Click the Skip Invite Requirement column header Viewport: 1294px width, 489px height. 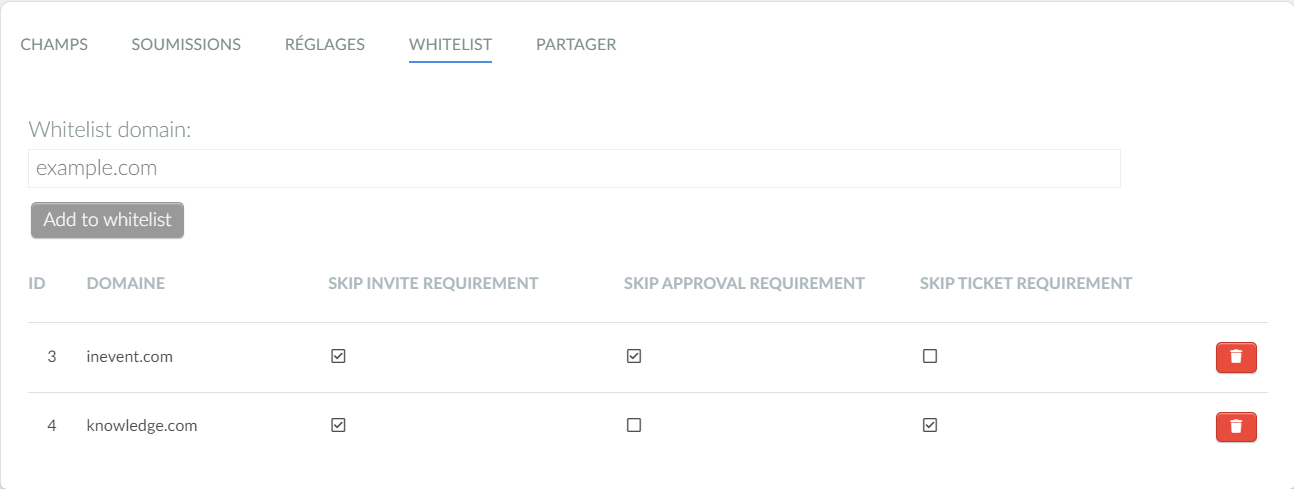[433, 283]
